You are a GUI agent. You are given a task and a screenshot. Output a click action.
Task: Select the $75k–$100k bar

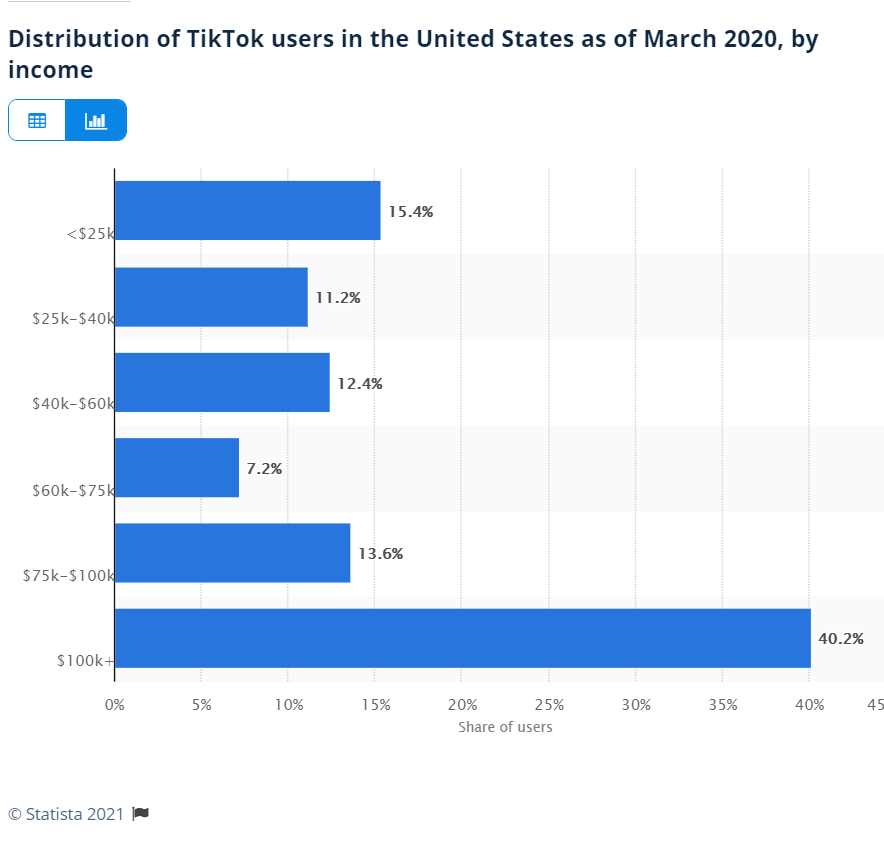coord(232,552)
